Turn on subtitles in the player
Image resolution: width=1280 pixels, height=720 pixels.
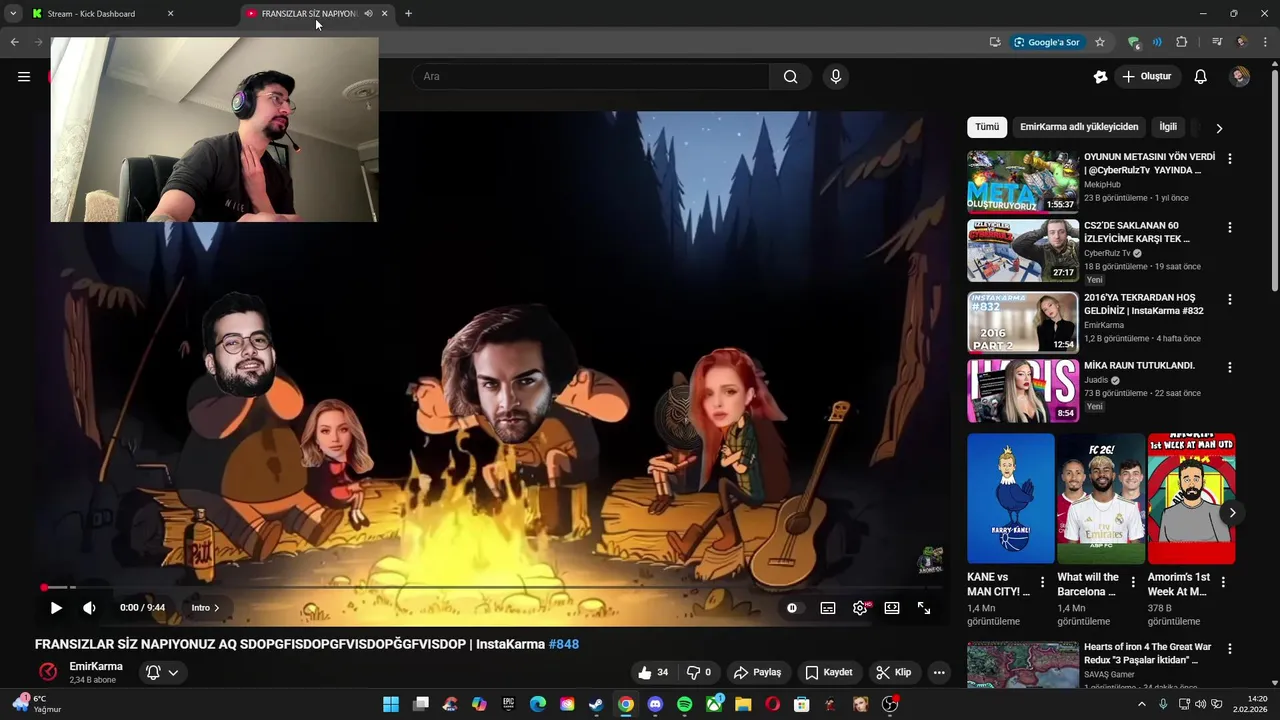828,607
